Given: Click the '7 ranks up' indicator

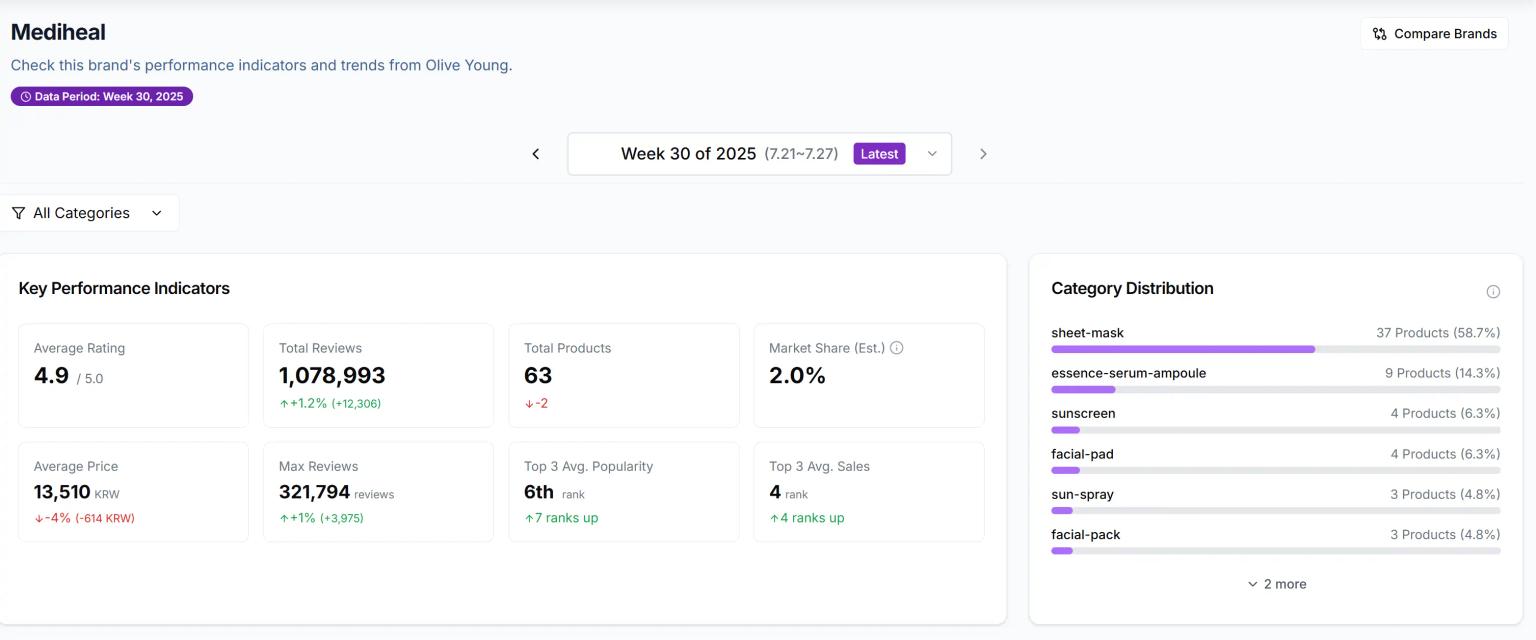Looking at the screenshot, I should click(561, 518).
